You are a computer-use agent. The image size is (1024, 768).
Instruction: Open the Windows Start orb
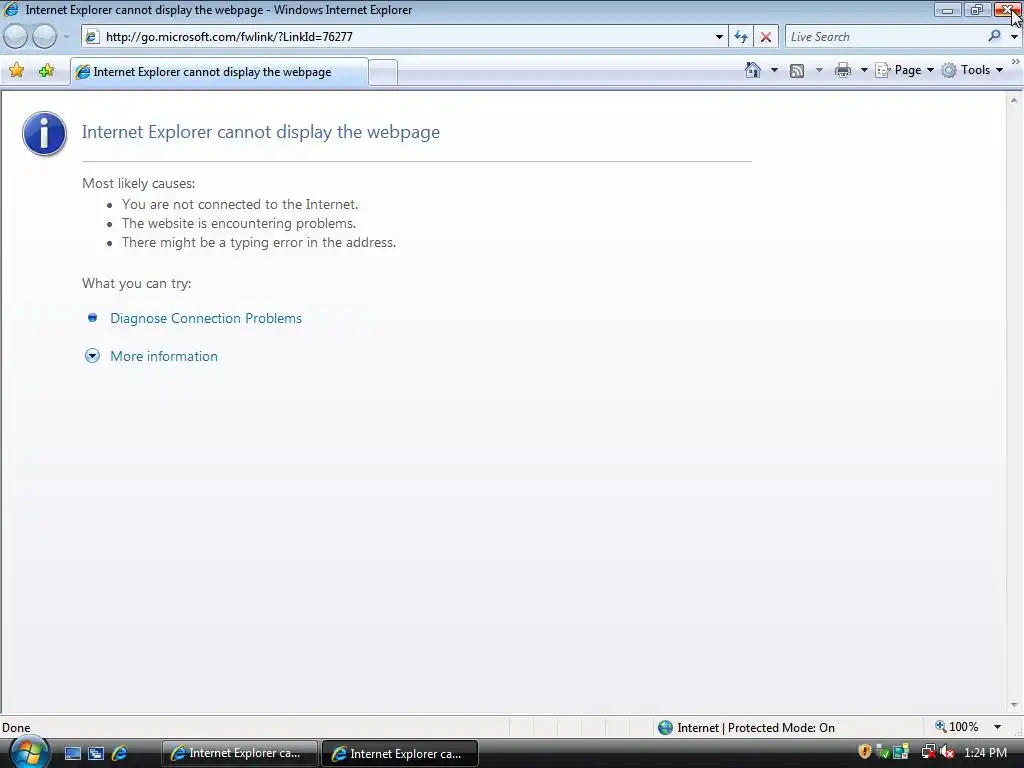coord(28,752)
